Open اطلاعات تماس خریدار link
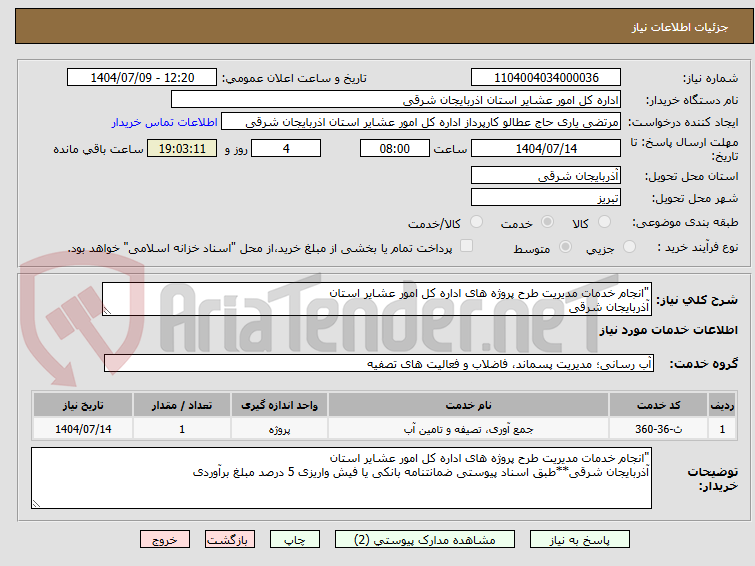The image size is (755, 566). 165,122
